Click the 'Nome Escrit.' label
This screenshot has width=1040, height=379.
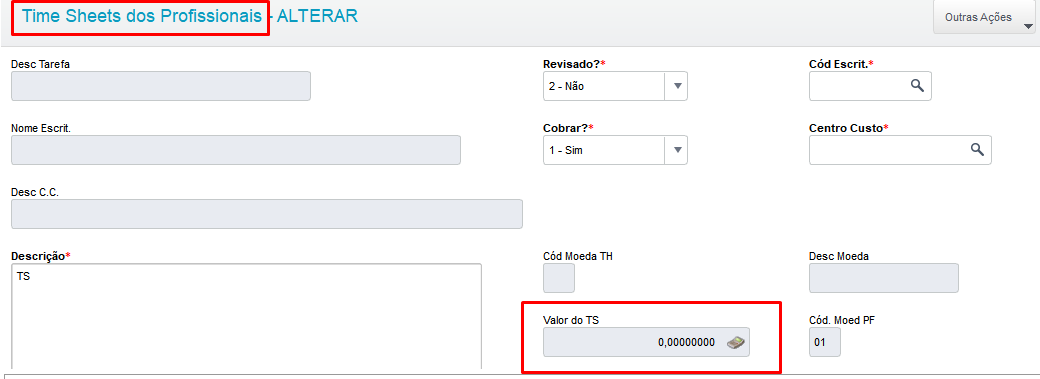41,128
